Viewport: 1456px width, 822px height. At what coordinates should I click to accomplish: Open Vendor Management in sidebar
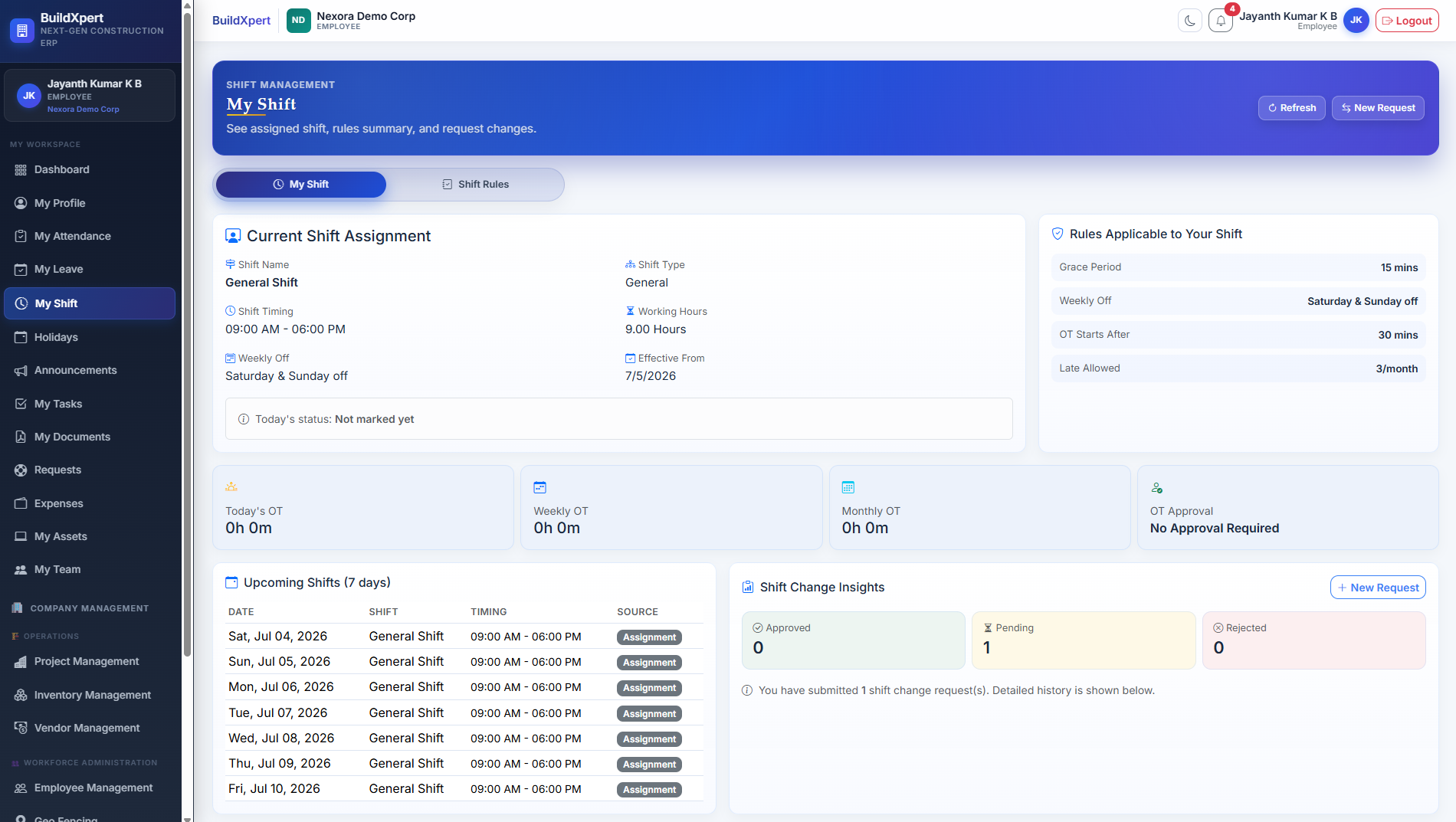pyautogui.click(x=90, y=728)
